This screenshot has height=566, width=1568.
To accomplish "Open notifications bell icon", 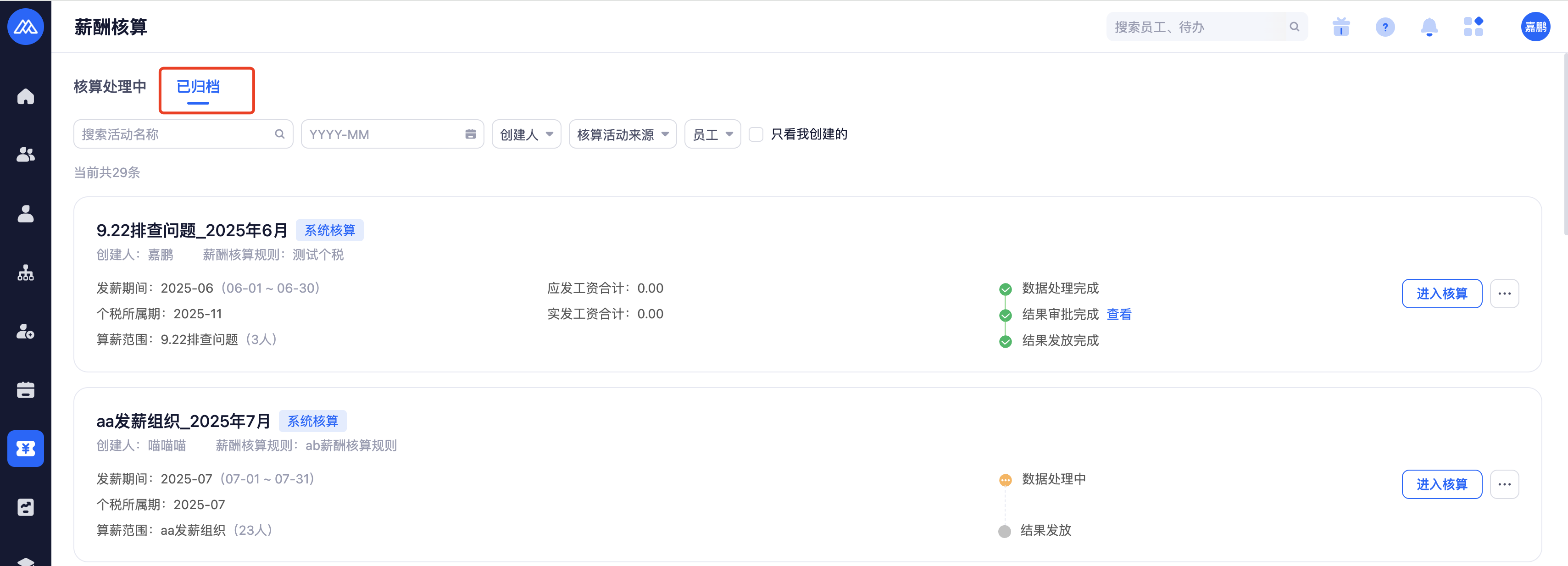I will [1429, 27].
